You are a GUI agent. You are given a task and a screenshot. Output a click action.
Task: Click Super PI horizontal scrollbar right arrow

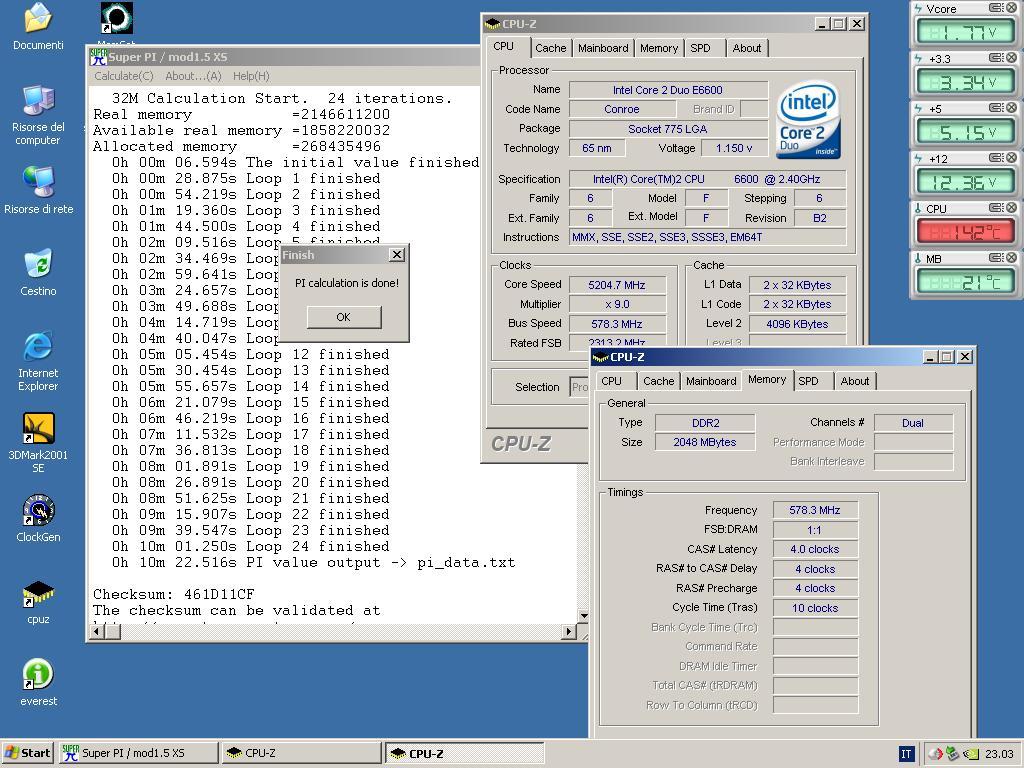click(569, 632)
